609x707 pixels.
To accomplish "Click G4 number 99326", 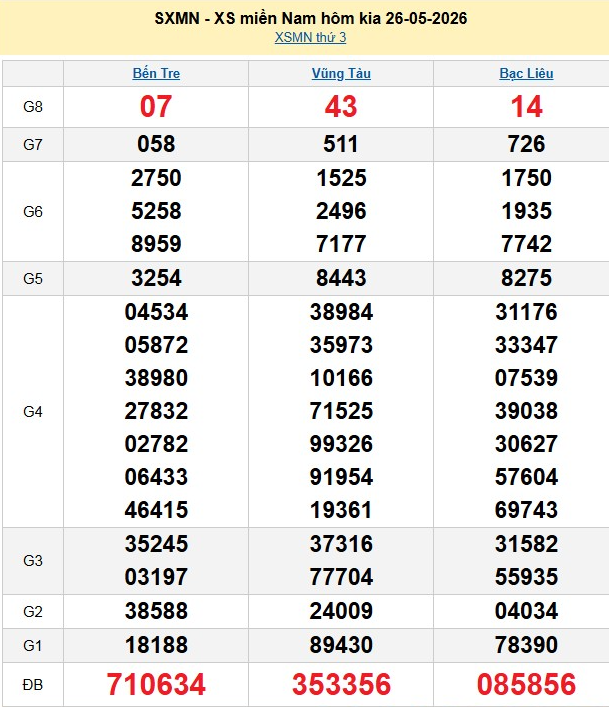I will 341,444.
